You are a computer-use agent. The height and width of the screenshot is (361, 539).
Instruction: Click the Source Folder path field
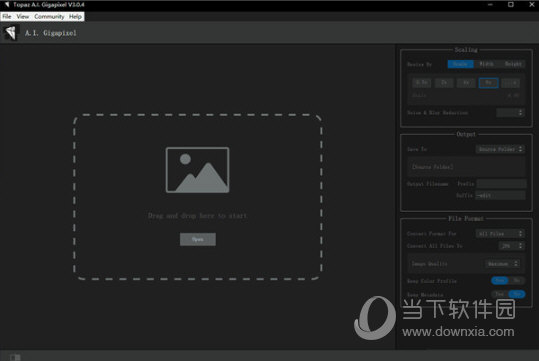[x=466, y=167]
